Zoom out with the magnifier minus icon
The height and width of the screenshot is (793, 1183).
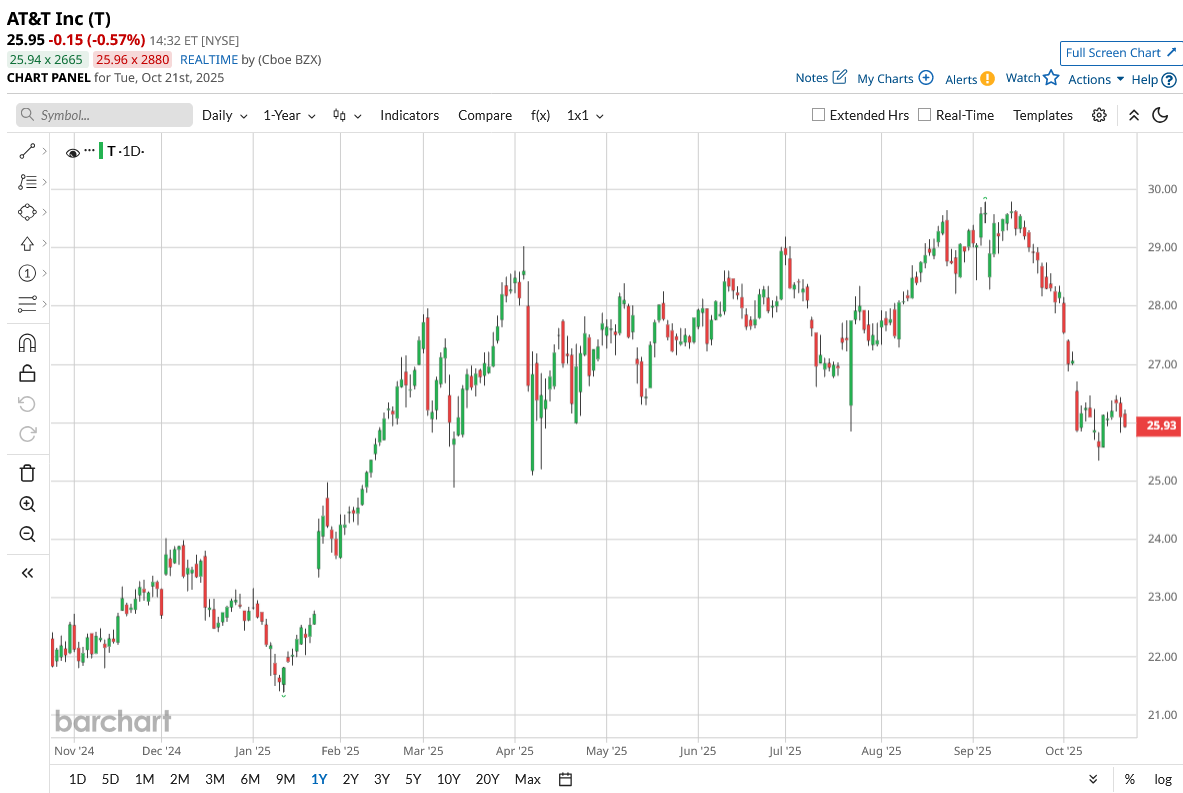27,534
